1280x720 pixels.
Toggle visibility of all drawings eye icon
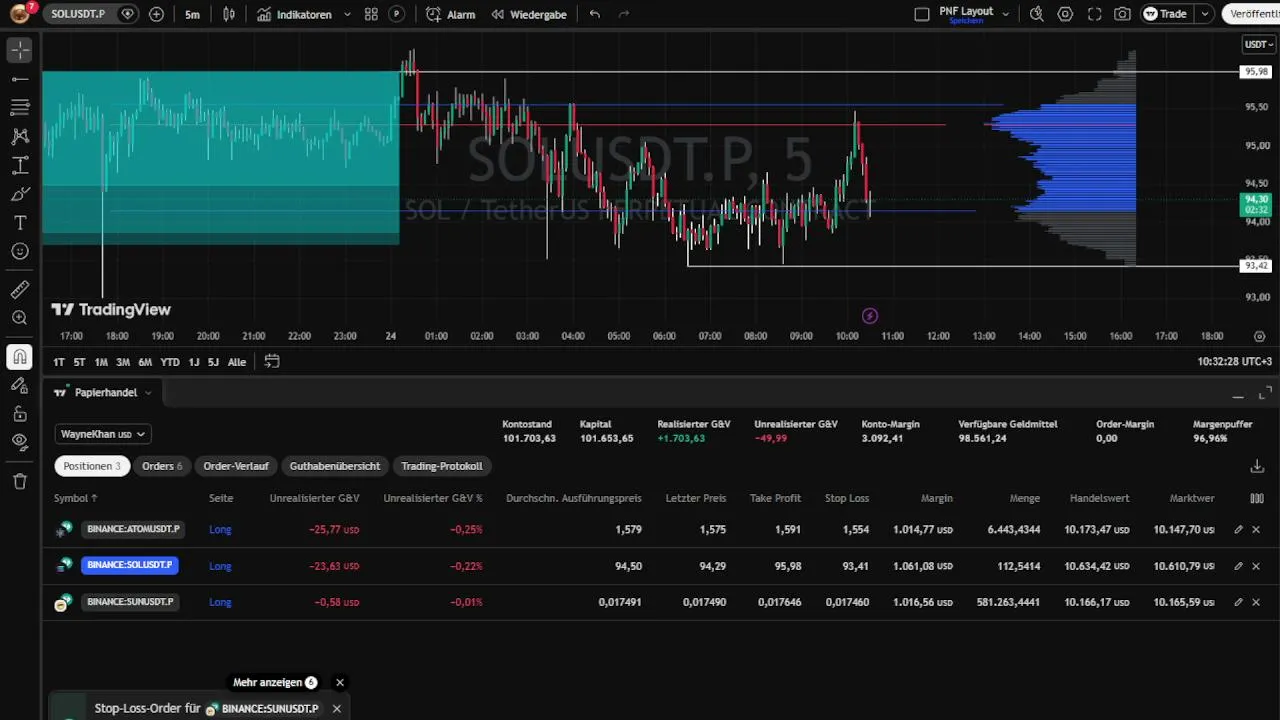click(x=20, y=441)
